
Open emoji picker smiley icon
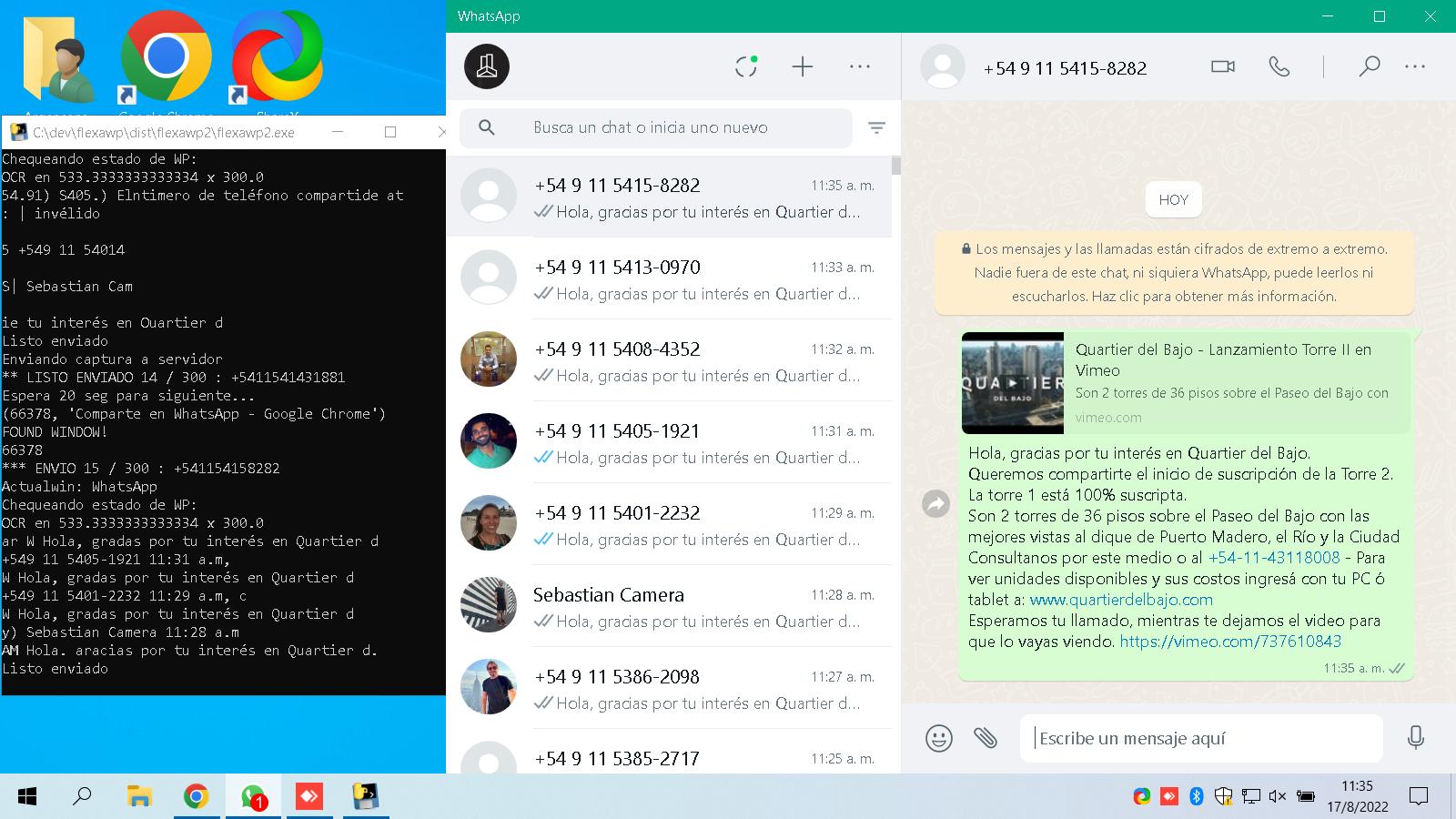(x=939, y=737)
